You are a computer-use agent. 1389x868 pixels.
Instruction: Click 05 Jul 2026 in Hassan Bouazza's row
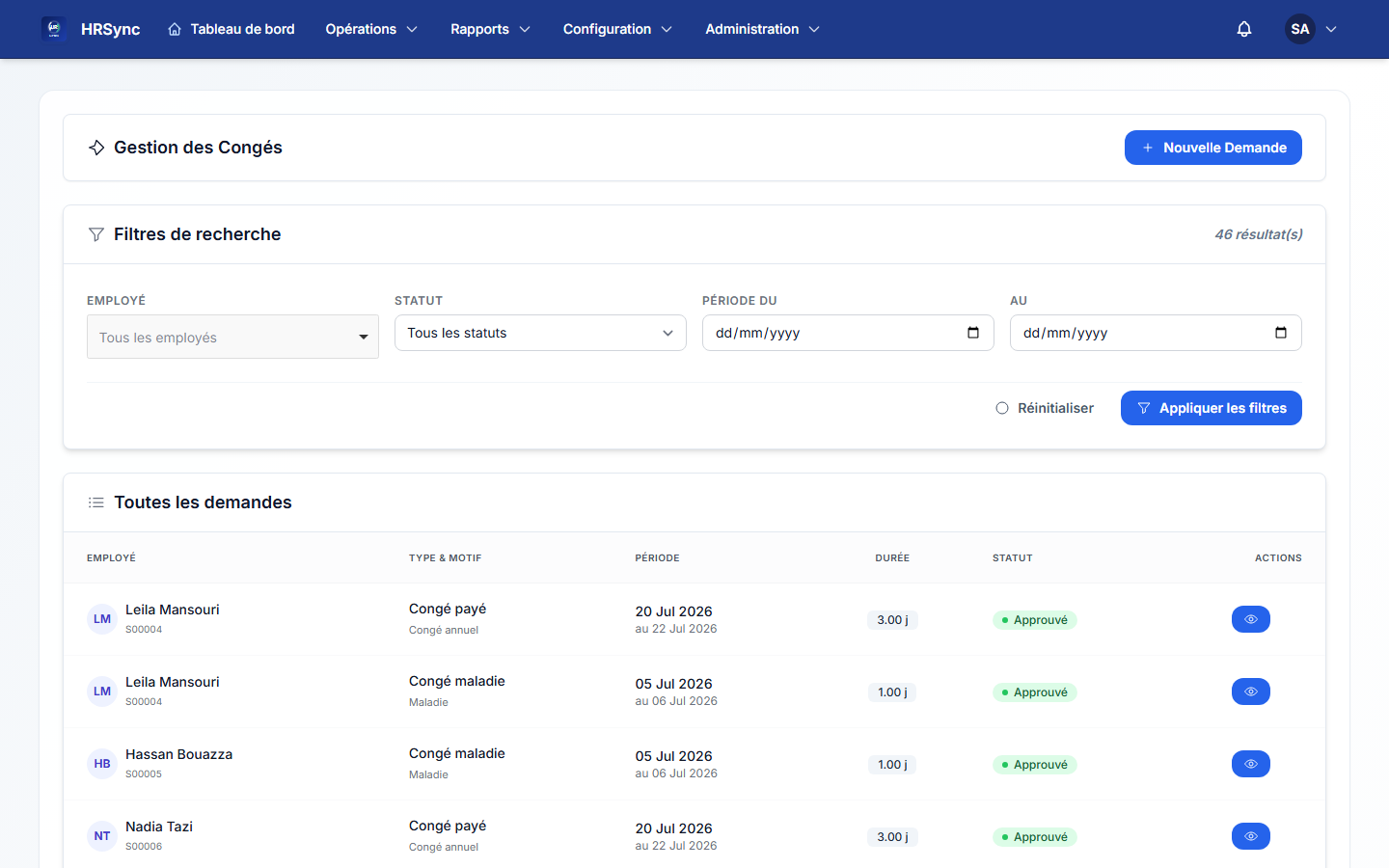click(x=674, y=756)
